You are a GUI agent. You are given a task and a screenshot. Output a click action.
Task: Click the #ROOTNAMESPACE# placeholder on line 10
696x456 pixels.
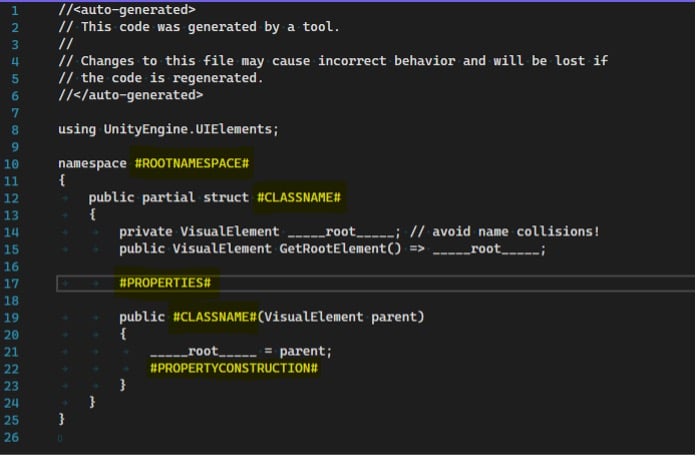[192, 163]
